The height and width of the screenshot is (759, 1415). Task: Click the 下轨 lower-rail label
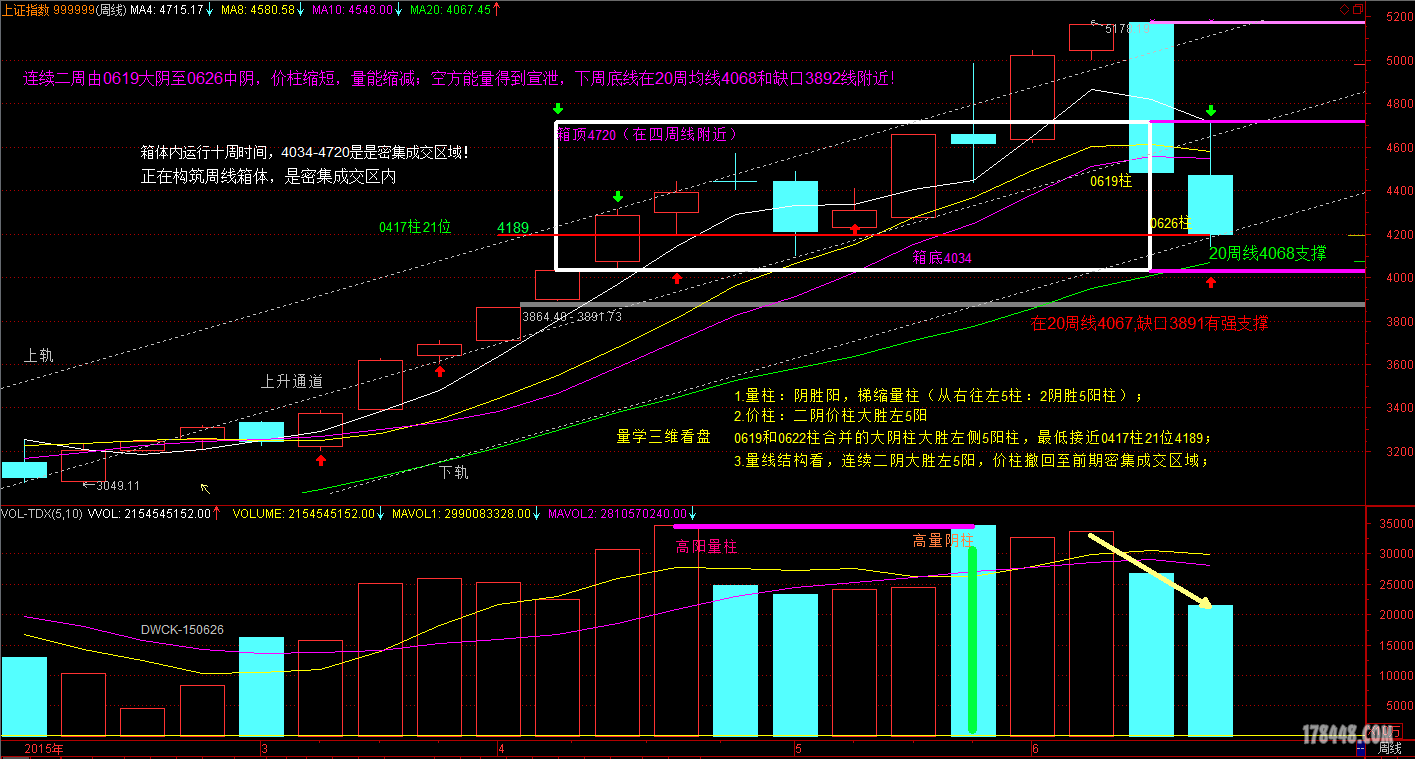coord(453,470)
